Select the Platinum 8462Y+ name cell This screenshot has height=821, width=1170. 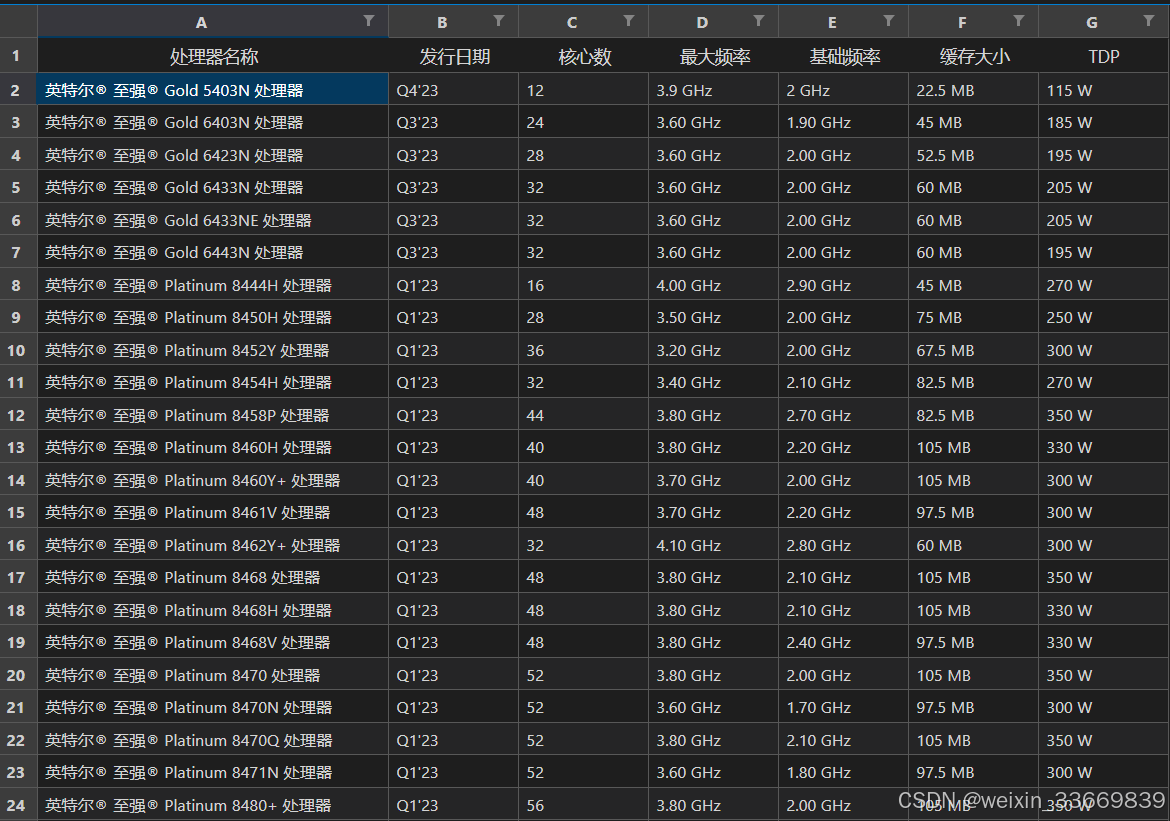[213, 545]
